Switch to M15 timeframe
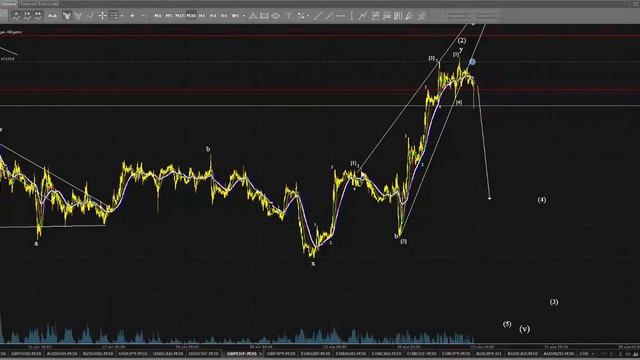This screenshot has width=640, height=360. 180,16
